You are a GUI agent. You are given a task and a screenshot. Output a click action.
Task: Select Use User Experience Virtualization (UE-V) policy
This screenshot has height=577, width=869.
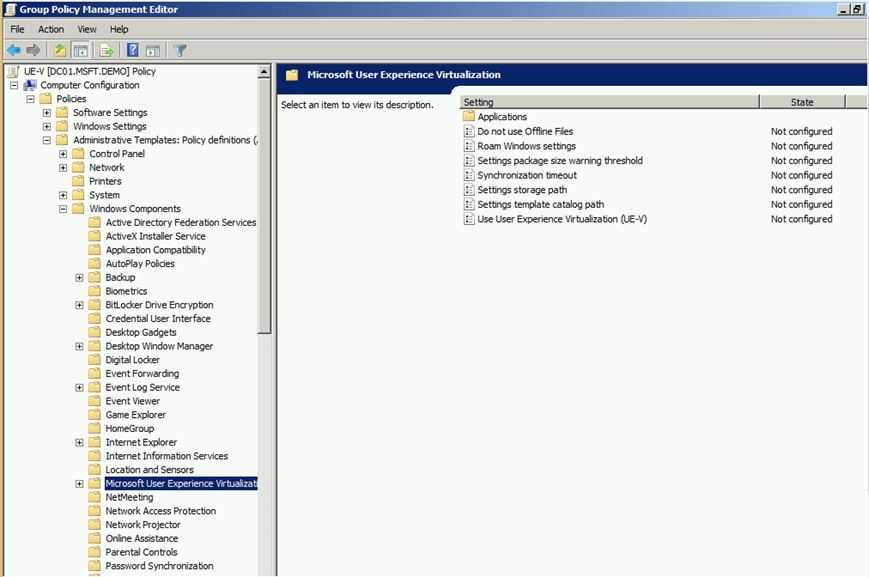[x=562, y=219]
